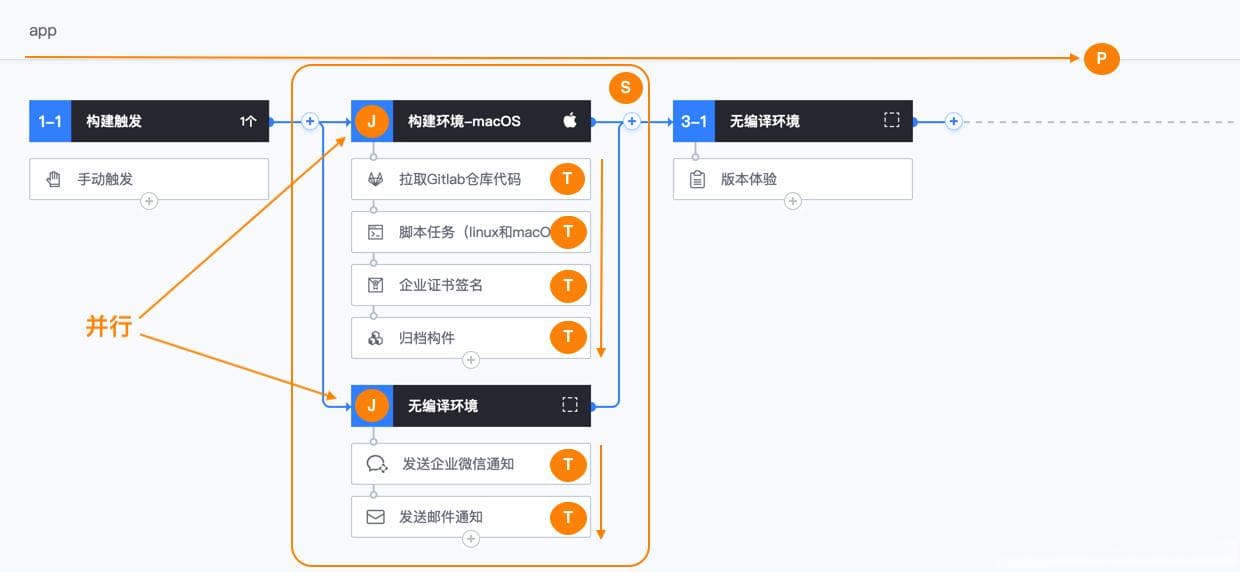Viewport: 1240px width, 572px height.
Task: Open the 构建环境-macOS job header
Action: (471, 121)
